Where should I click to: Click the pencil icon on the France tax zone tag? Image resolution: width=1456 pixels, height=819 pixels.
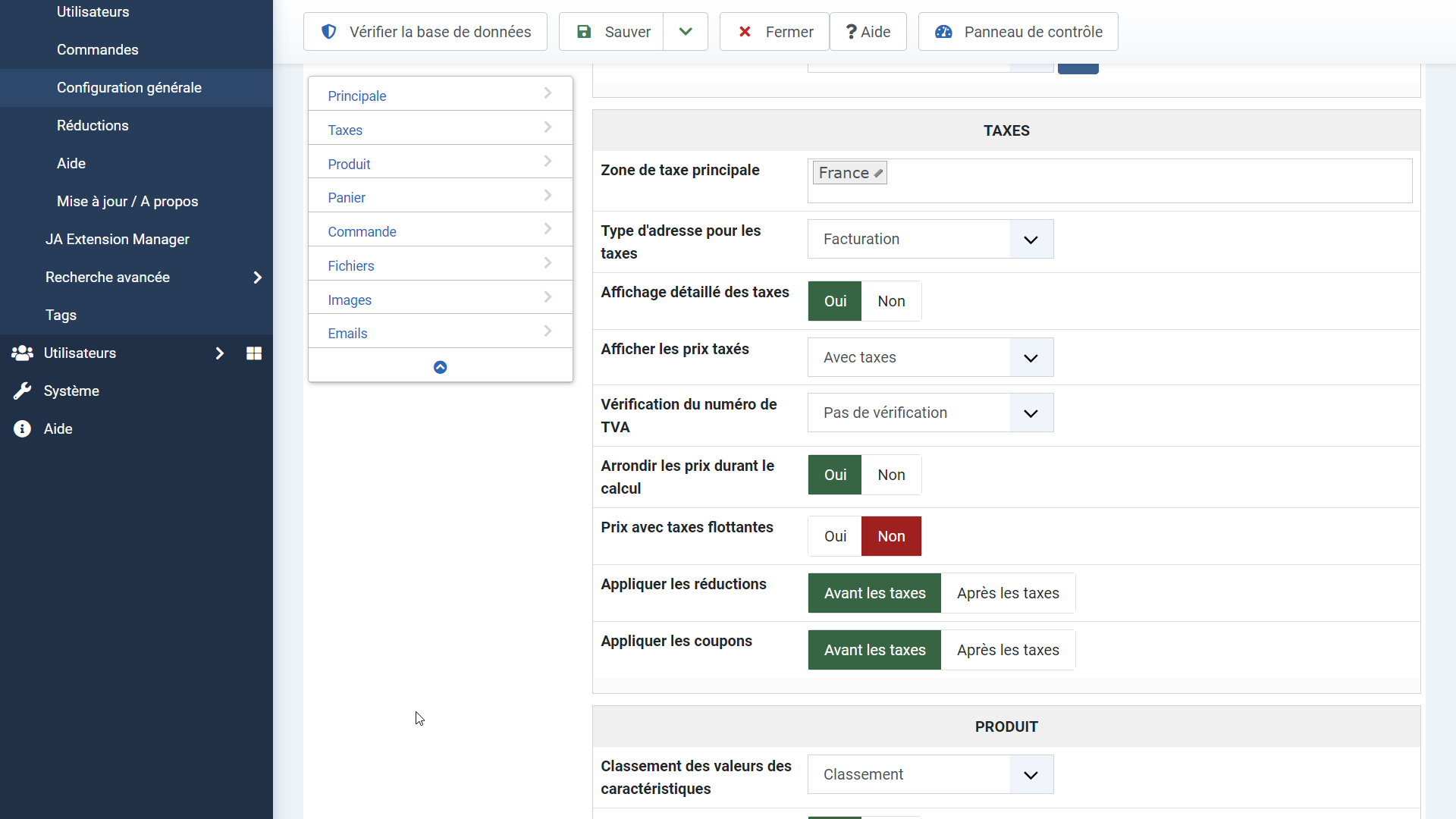pyautogui.click(x=878, y=174)
